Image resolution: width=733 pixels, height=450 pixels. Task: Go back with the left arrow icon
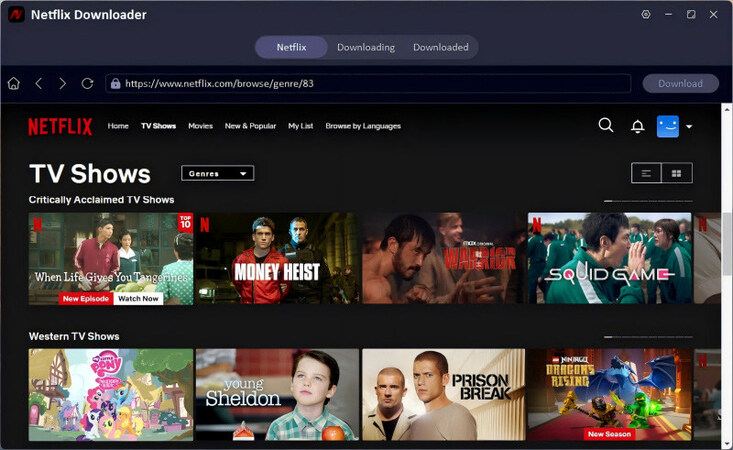click(39, 84)
